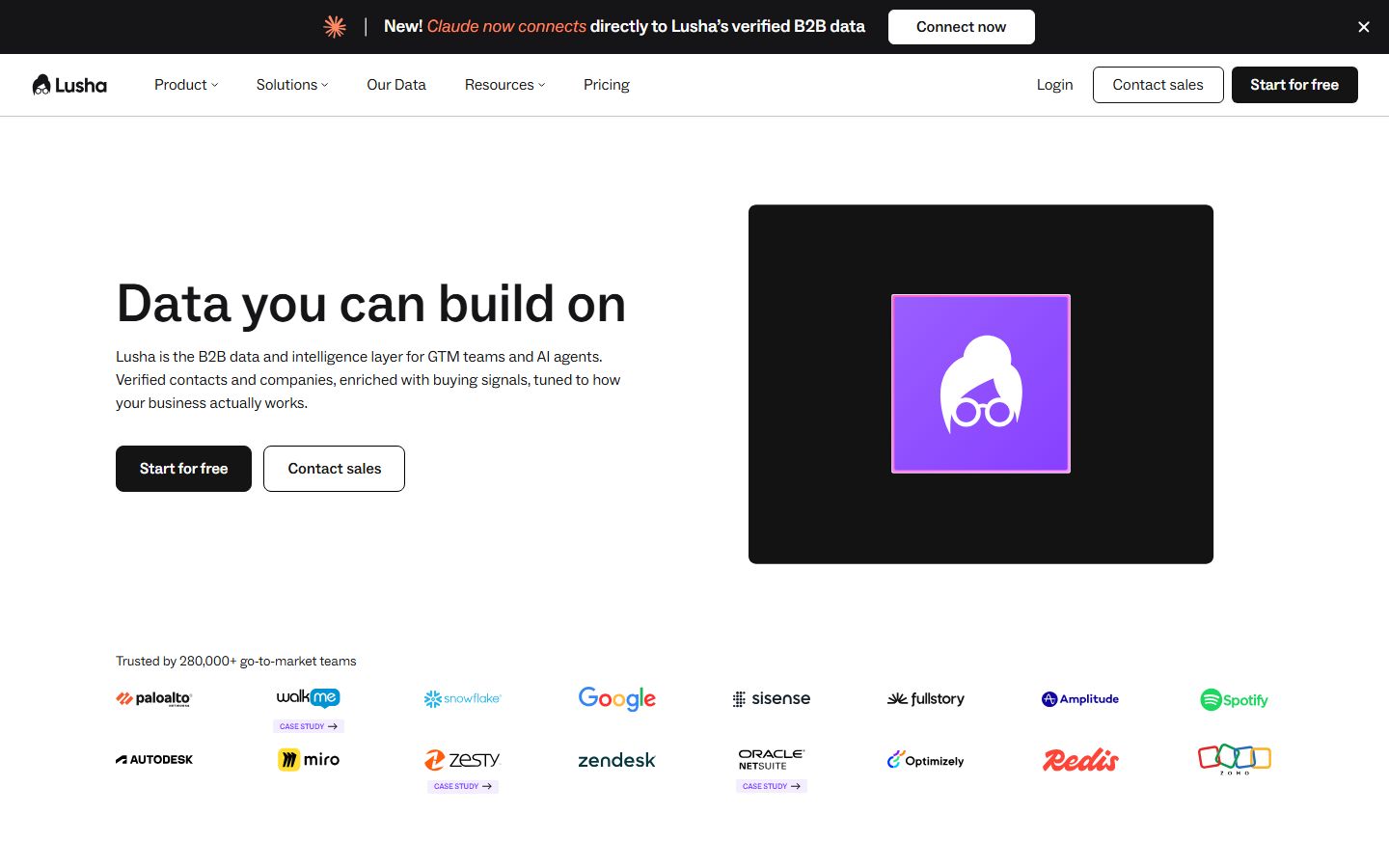Click the Lusha logo in the navbar
Image resolution: width=1389 pixels, height=868 pixels.
[x=69, y=85]
